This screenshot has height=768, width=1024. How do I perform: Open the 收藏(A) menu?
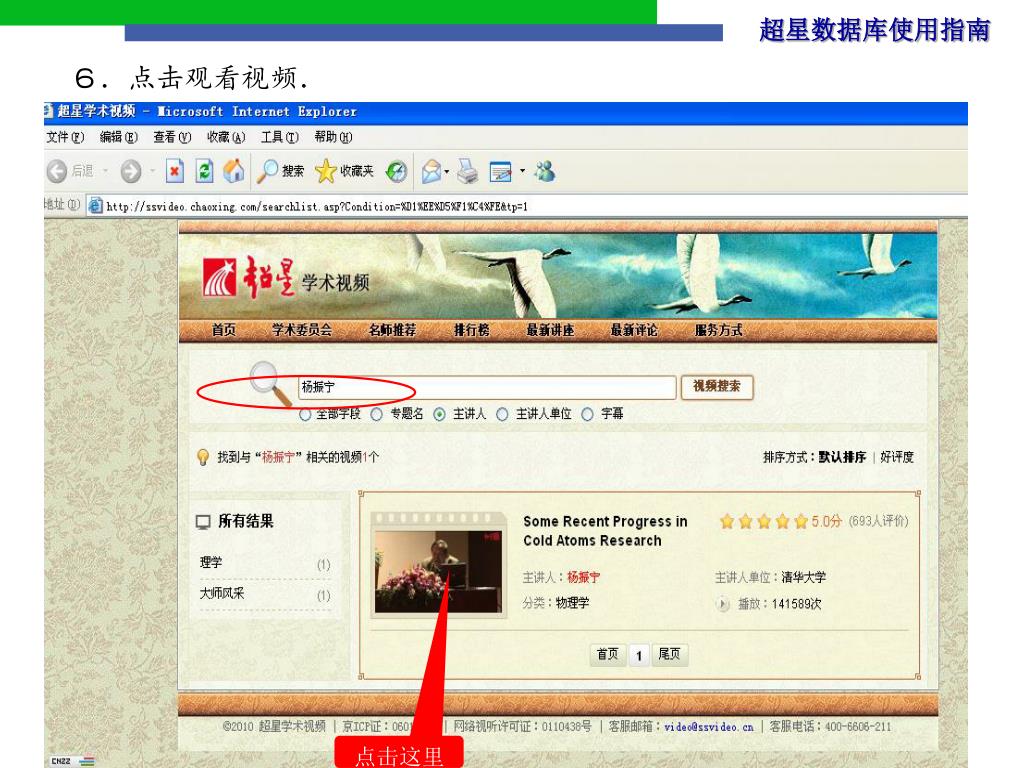[x=226, y=137]
